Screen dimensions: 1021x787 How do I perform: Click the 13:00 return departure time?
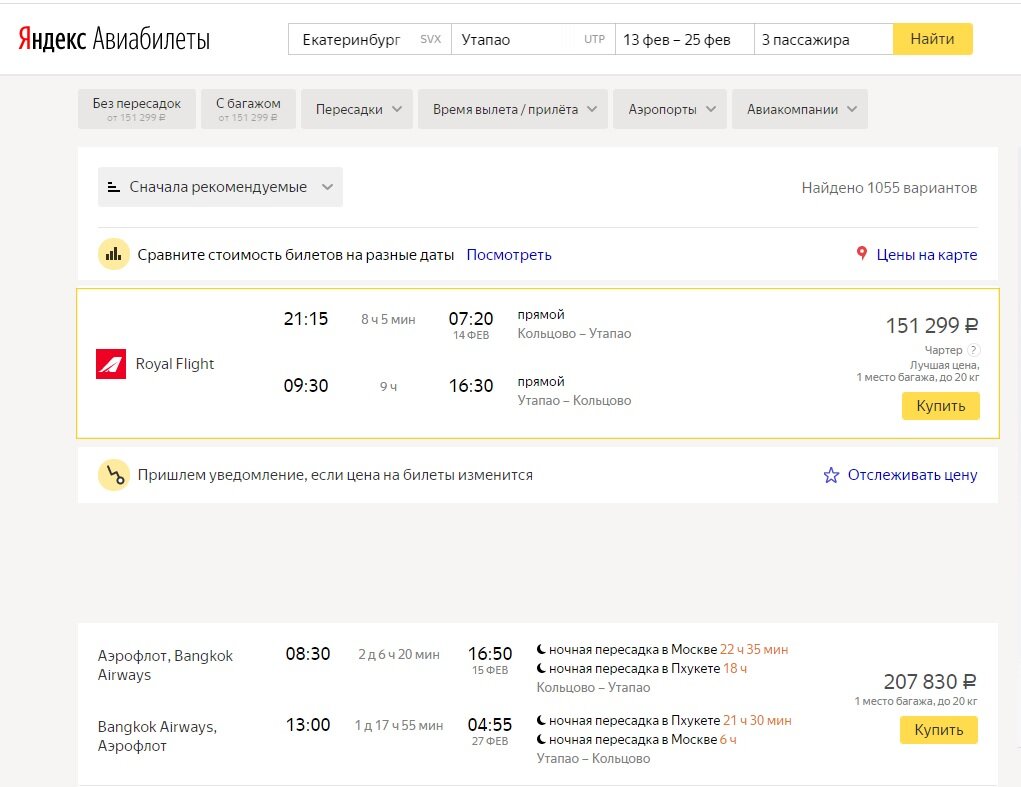coord(308,725)
